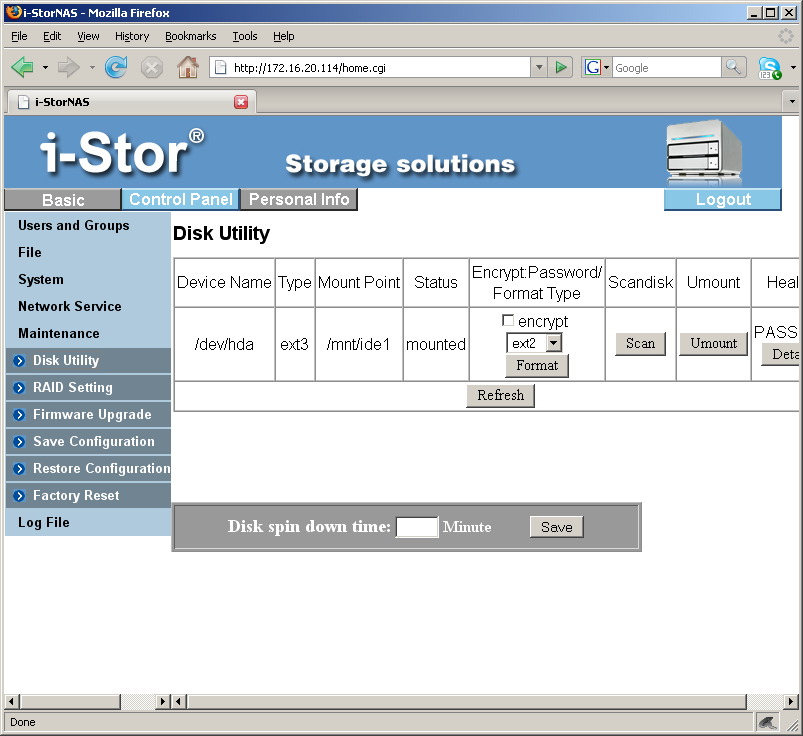
Task: Save the disk spin down time
Action: [557, 527]
